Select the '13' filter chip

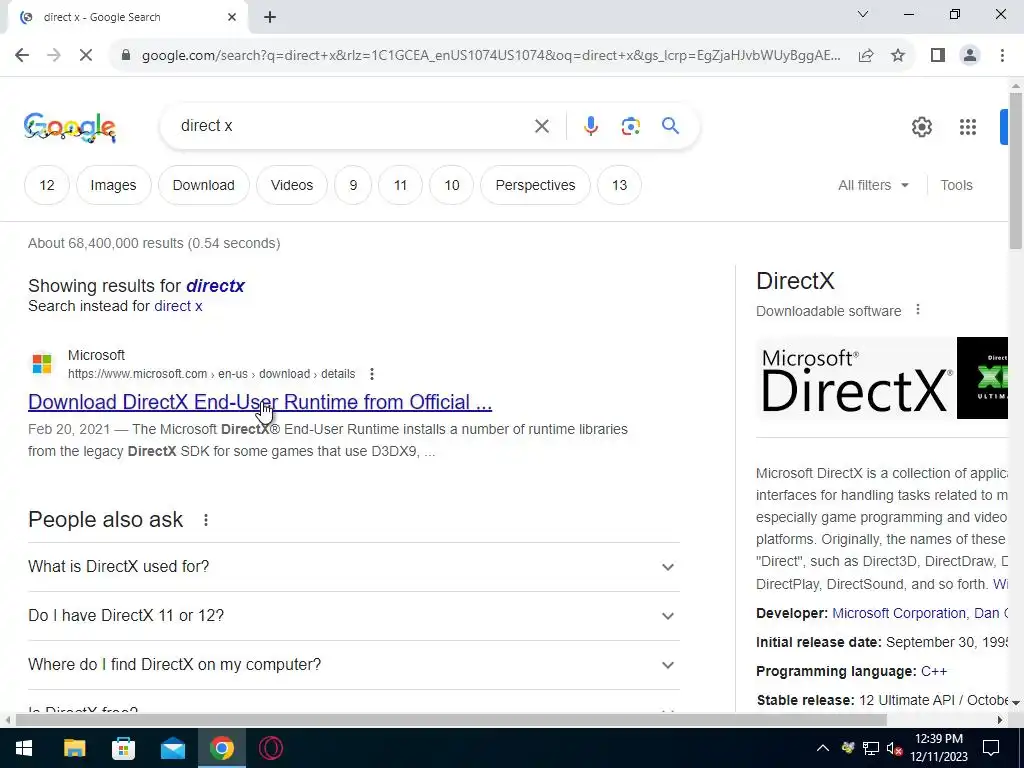point(619,185)
